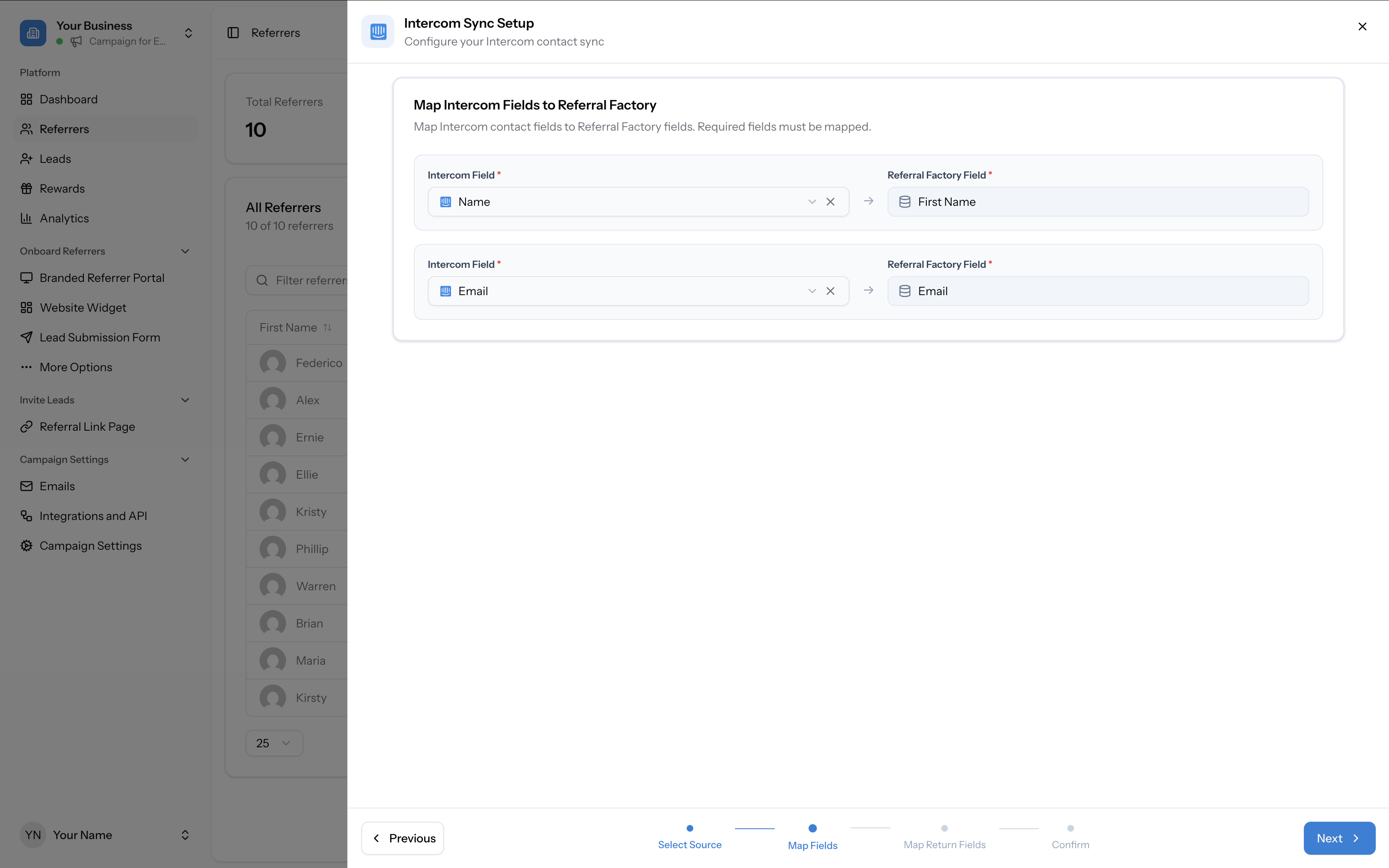The height and width of the screenshot is (868, 1389).
Task: Open Integrations and API settings
Action: (x=93, y=515)
